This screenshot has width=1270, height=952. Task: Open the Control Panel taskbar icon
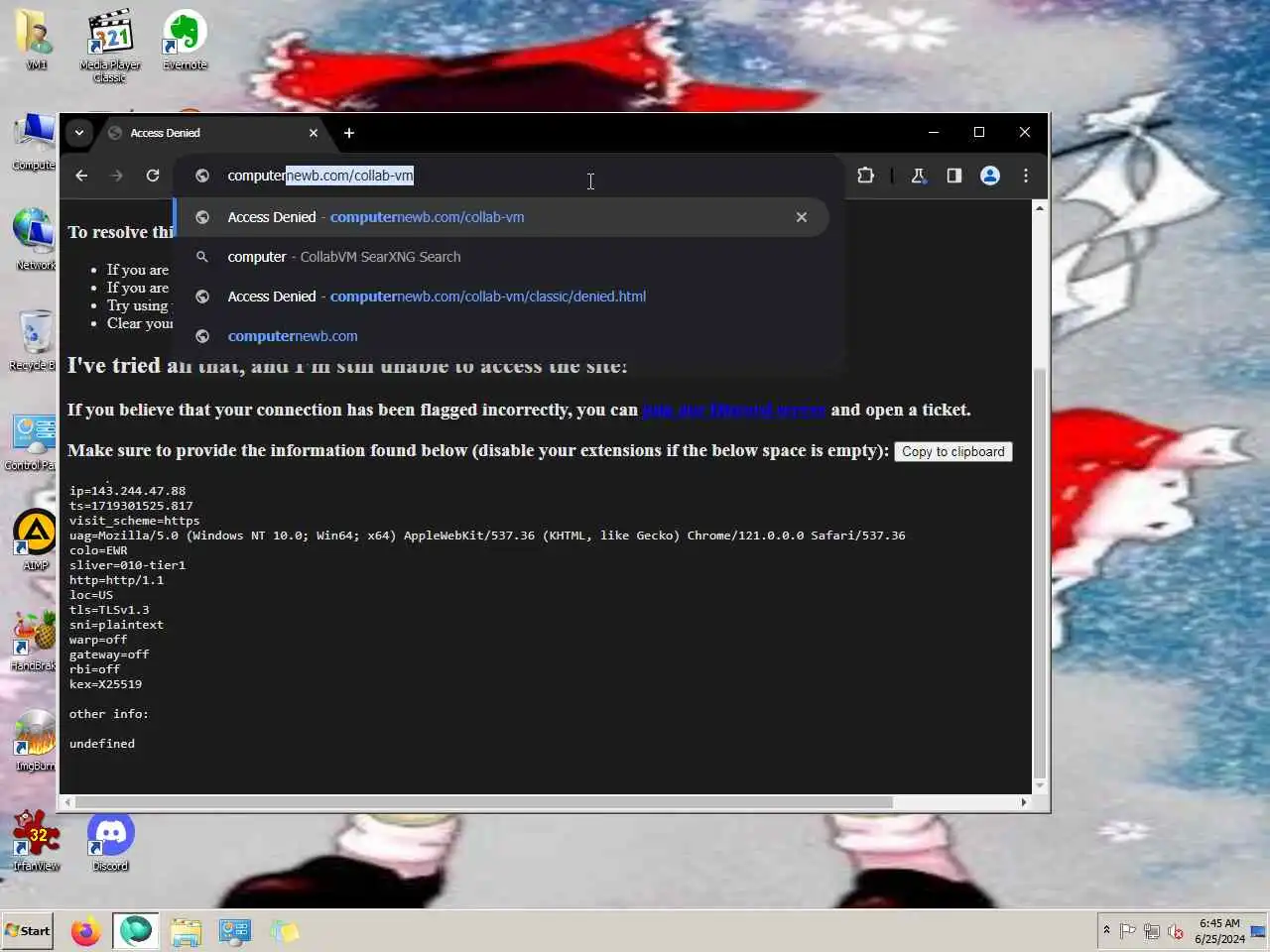coord(235,931)
